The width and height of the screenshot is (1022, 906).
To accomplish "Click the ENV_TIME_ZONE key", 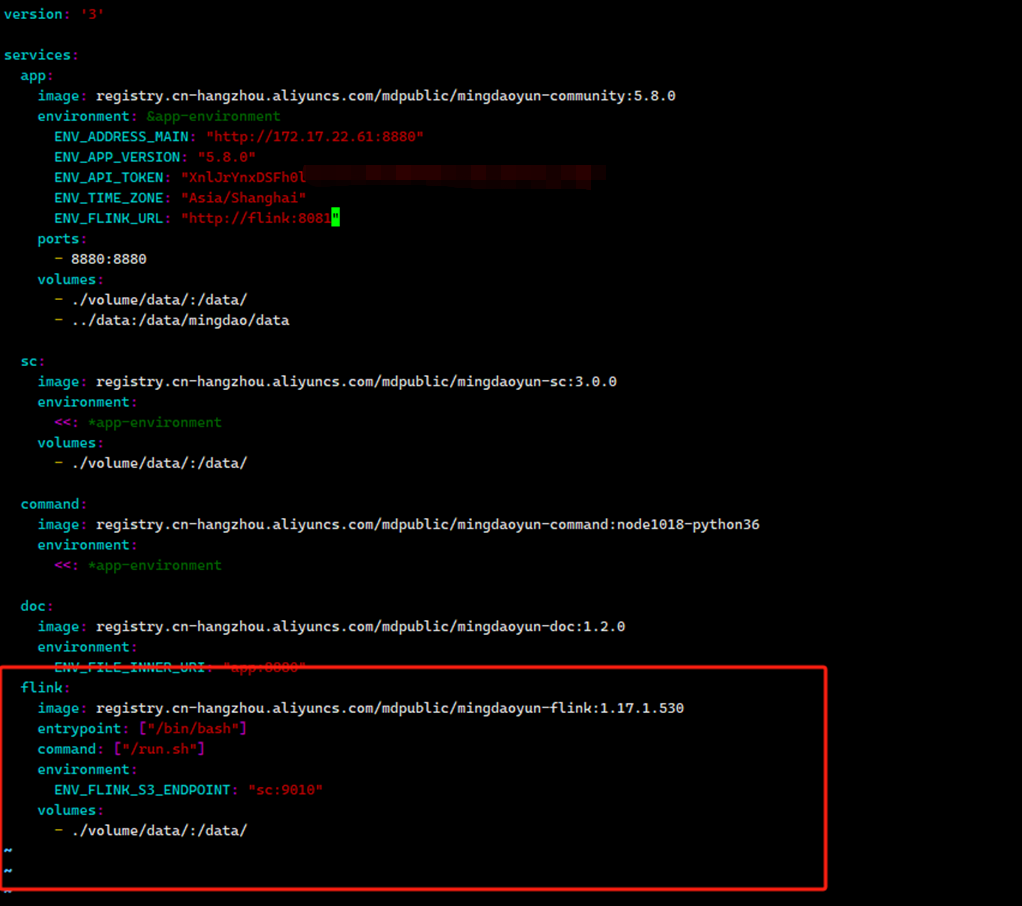I will click(x=109, y=198).
